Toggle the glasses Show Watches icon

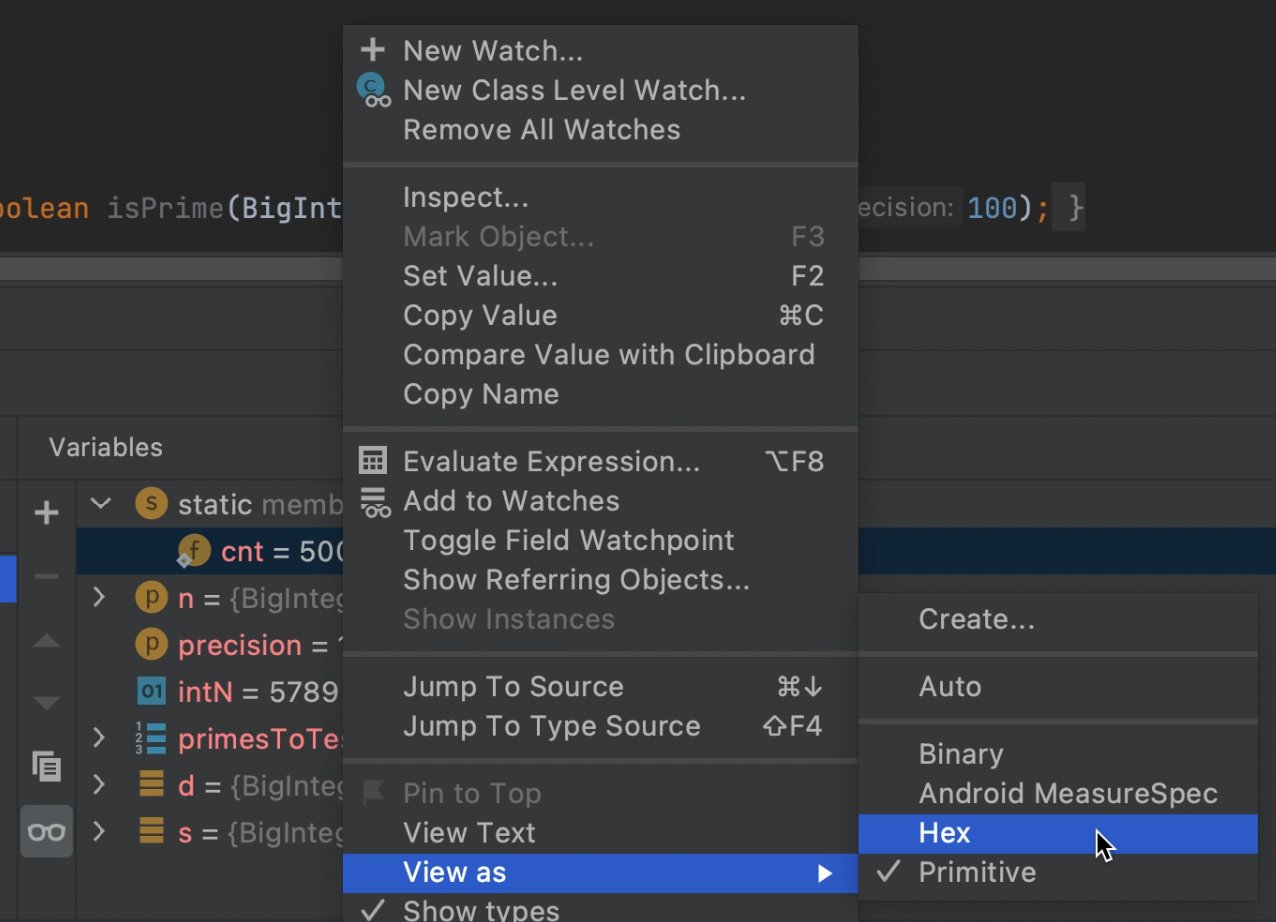click(x=46, y=831)
